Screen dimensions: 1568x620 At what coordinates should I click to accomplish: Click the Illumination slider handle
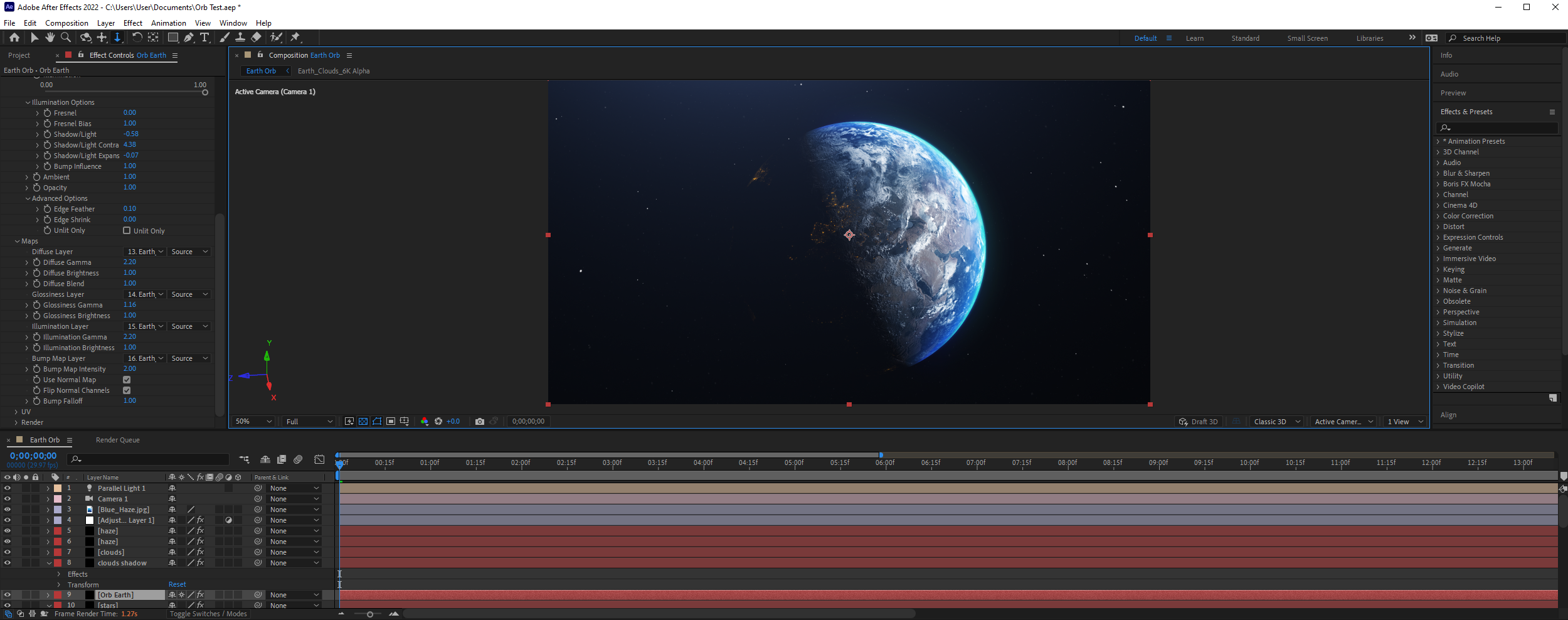click(204, 92)
